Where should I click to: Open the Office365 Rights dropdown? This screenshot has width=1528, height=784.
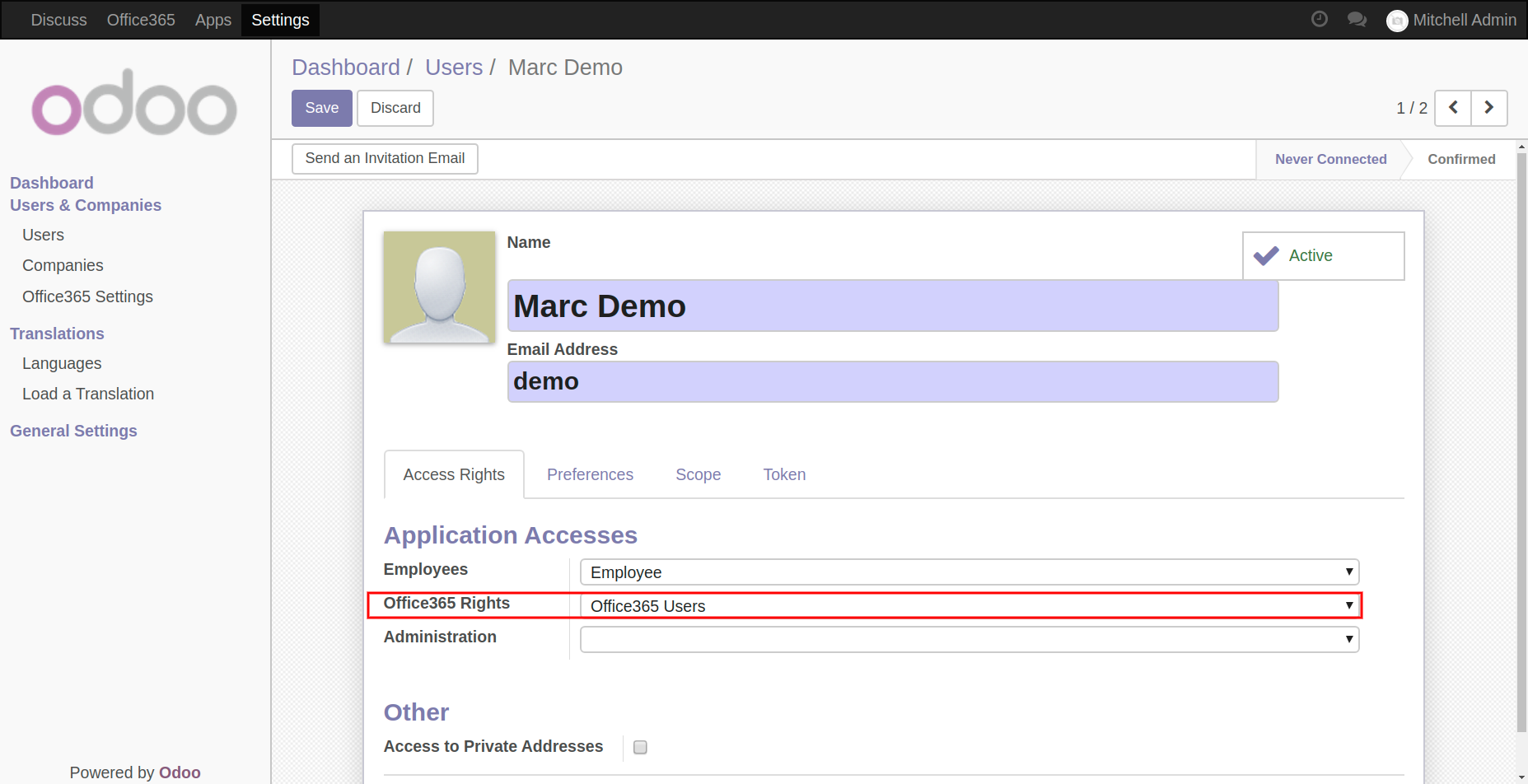tap(969, 606)
